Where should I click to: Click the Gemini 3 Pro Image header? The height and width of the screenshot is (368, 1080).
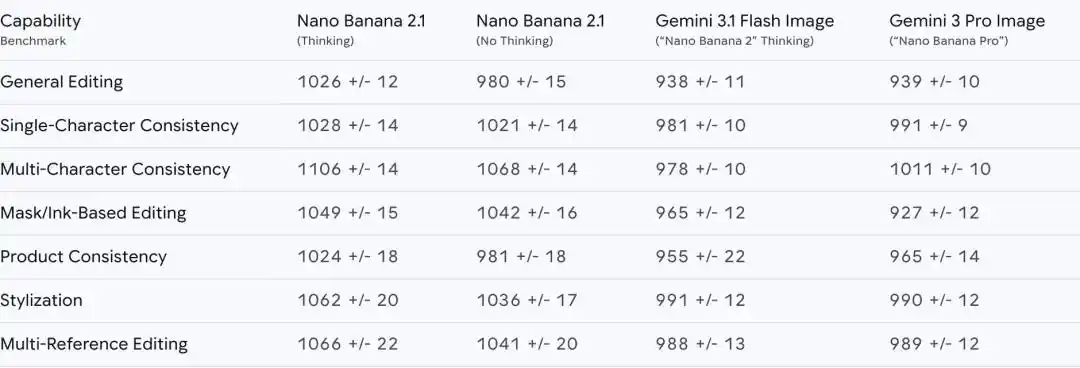[968, 30]
